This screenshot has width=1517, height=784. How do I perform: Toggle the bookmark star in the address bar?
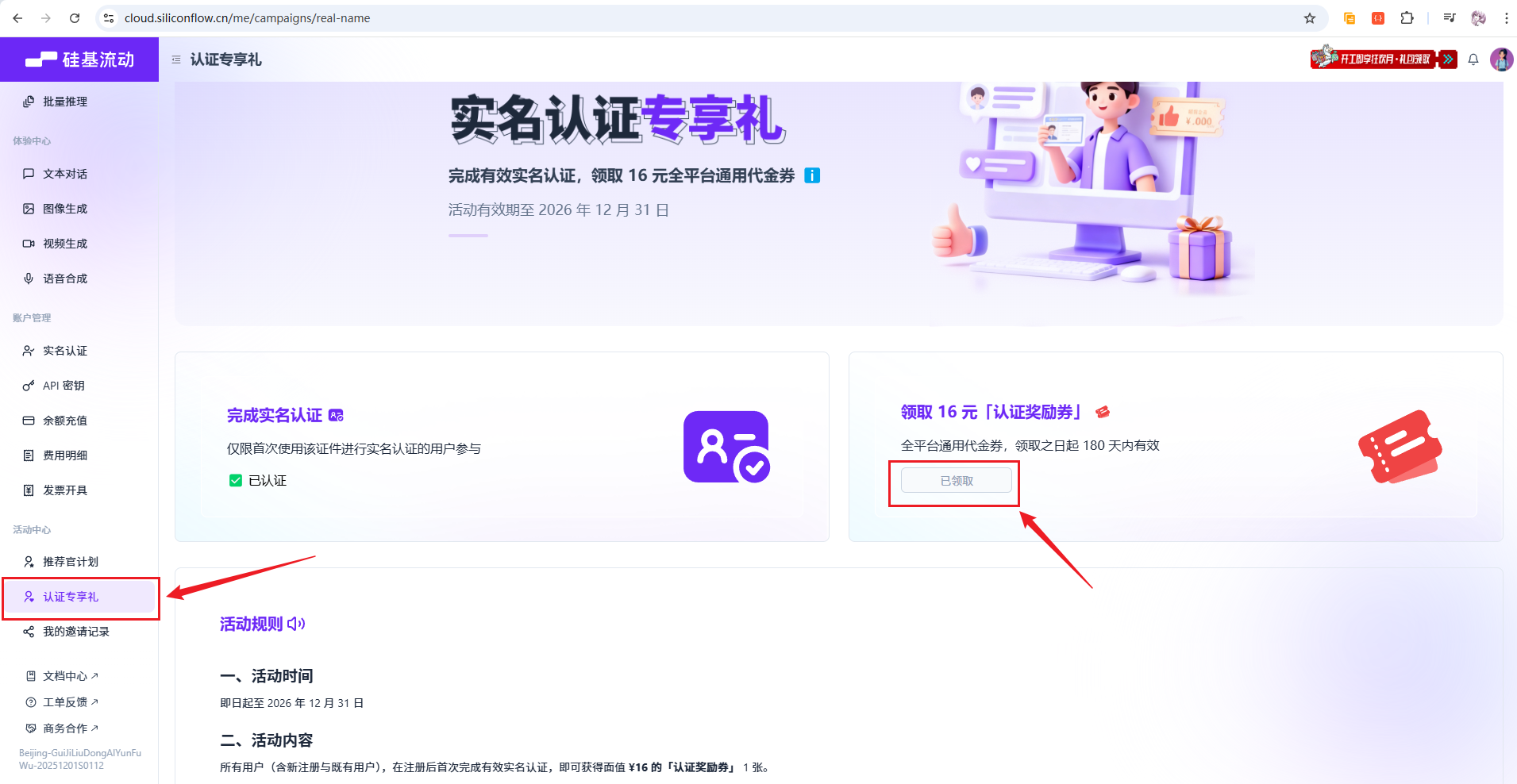[x=1308, y=17]
